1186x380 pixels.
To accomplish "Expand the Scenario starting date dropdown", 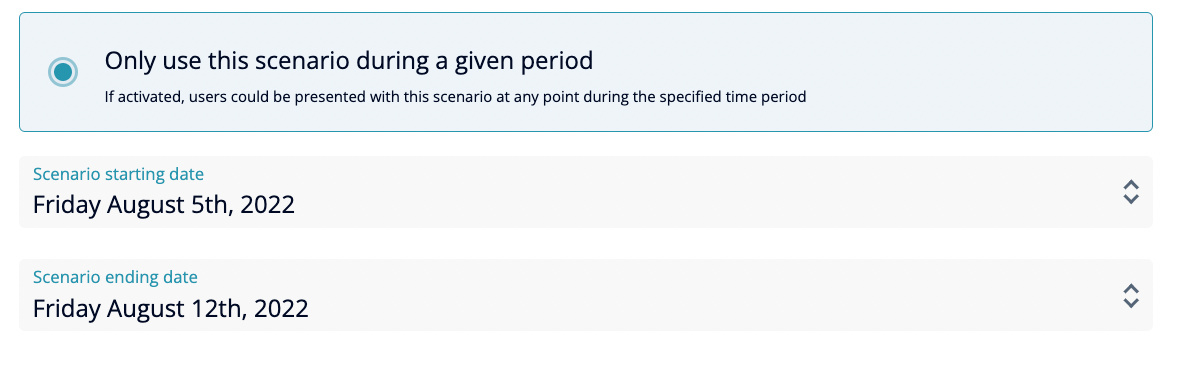I will click(585, 192).
